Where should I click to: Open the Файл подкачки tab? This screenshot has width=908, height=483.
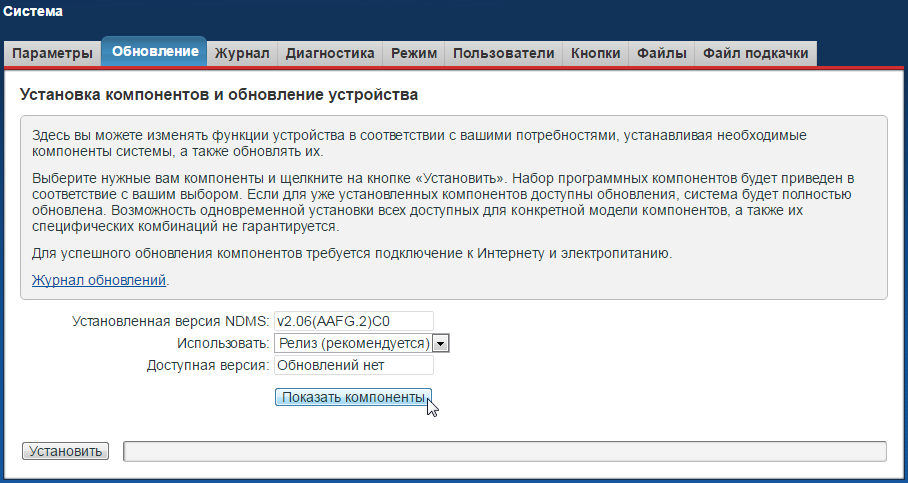click(x=756, y=53)
